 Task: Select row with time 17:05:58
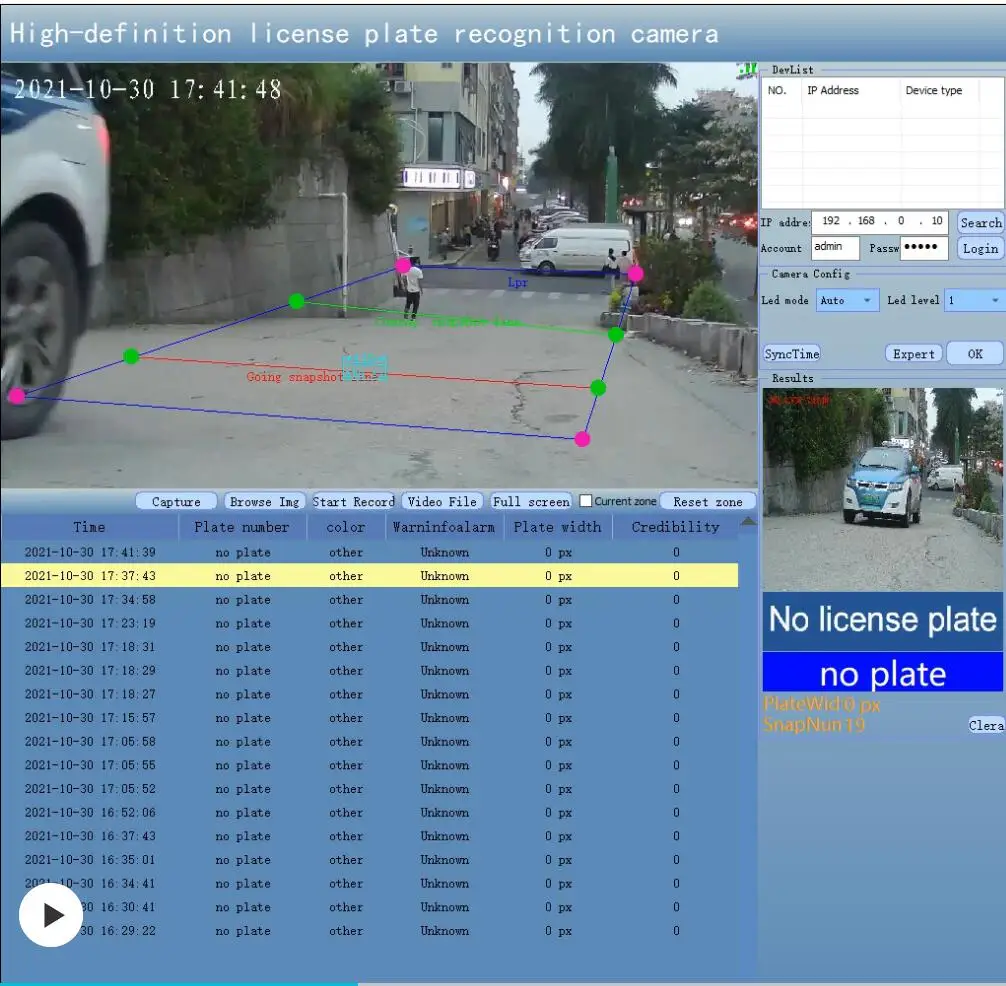[x=370, y=742]
